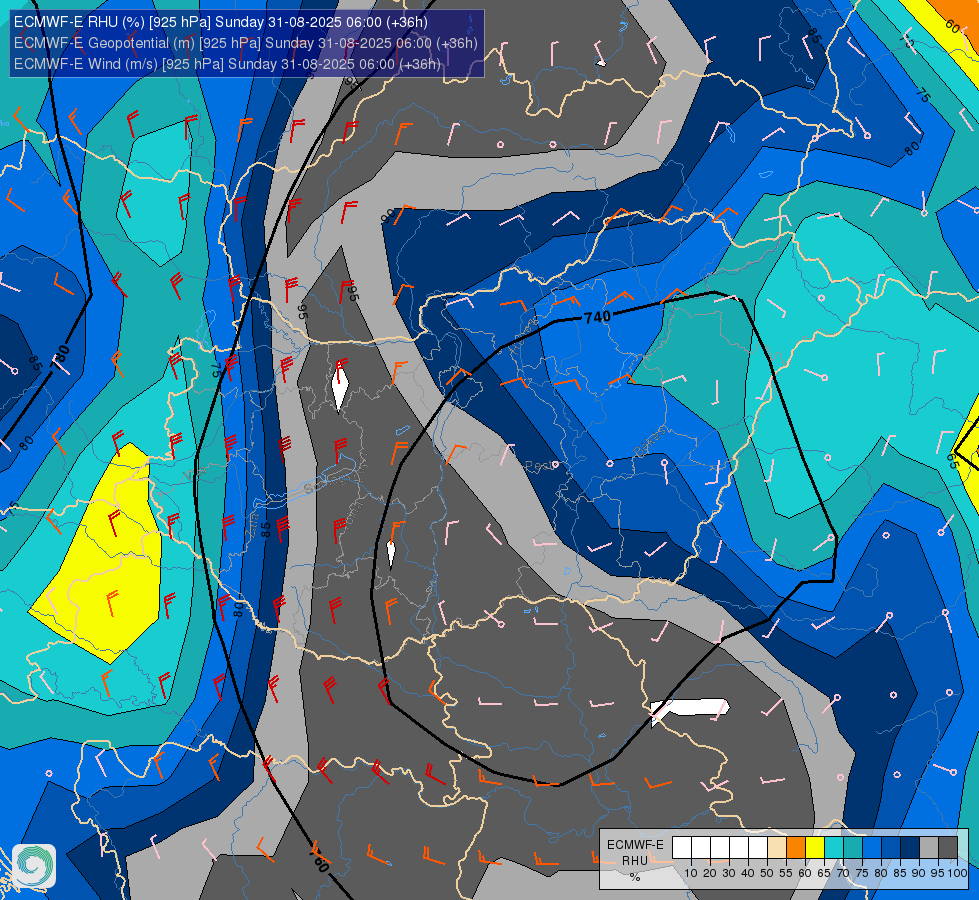
Task: Pick the bright blue 75-80 legend swatch
Action: coord(872,847)
